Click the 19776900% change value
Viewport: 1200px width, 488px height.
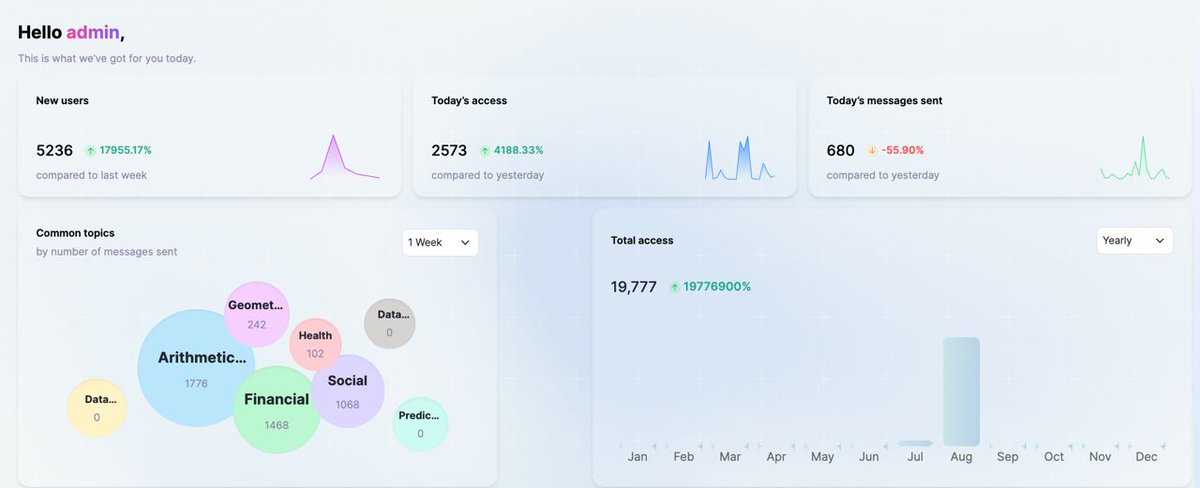coord(717,287)
